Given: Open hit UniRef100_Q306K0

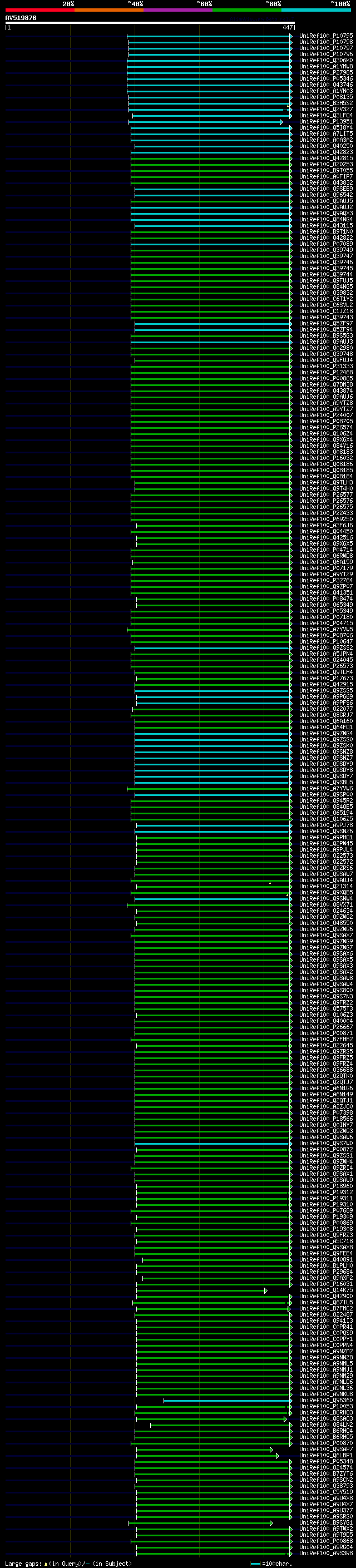Looking at the screenshot, I should click(326, 60).
